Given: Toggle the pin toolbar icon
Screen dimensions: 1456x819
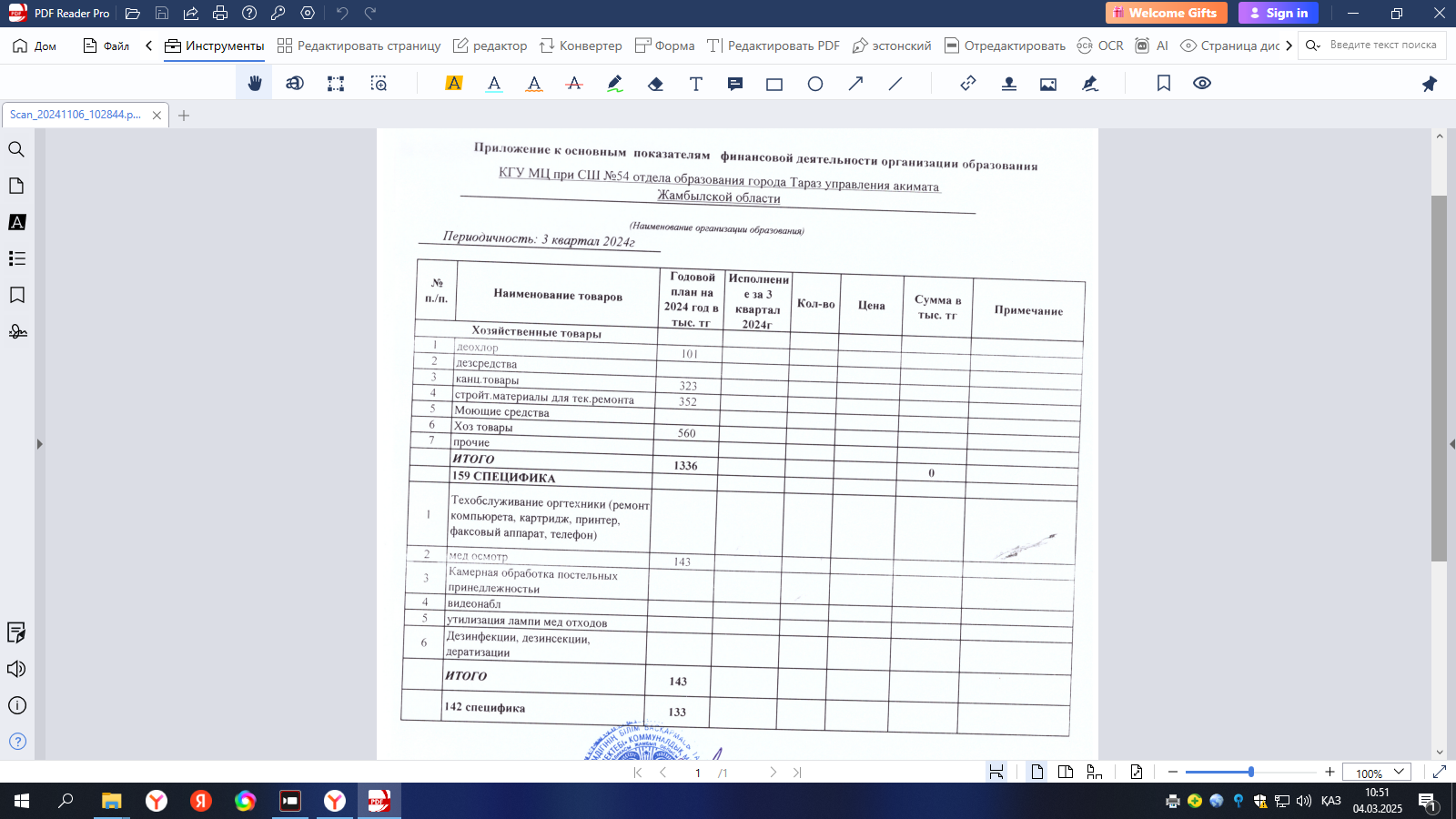Looking at the screenshot, I should (x=1430, y=84).
